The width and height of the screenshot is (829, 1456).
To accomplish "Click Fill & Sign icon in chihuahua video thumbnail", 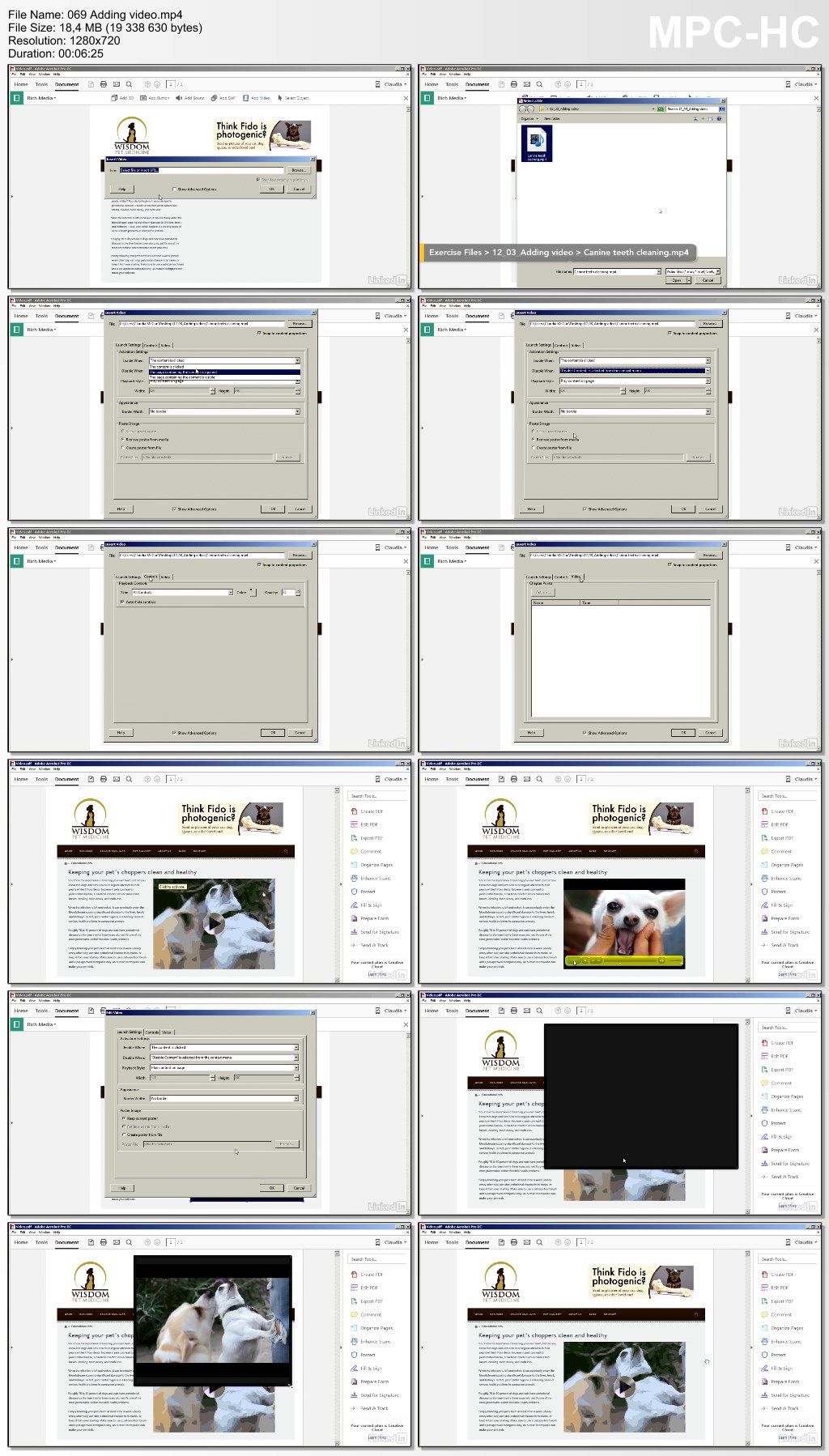I will 764,905.
